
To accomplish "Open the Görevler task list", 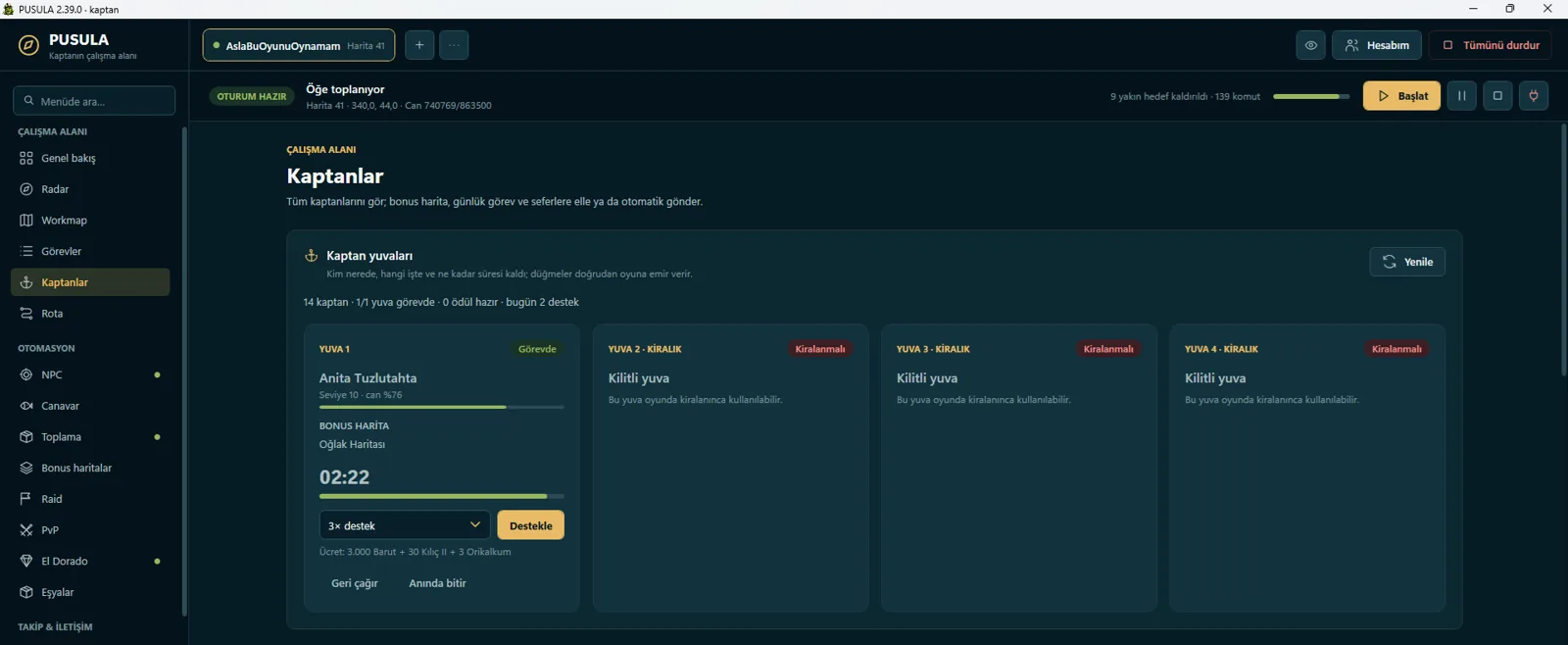I will click(x=90, y=251).
